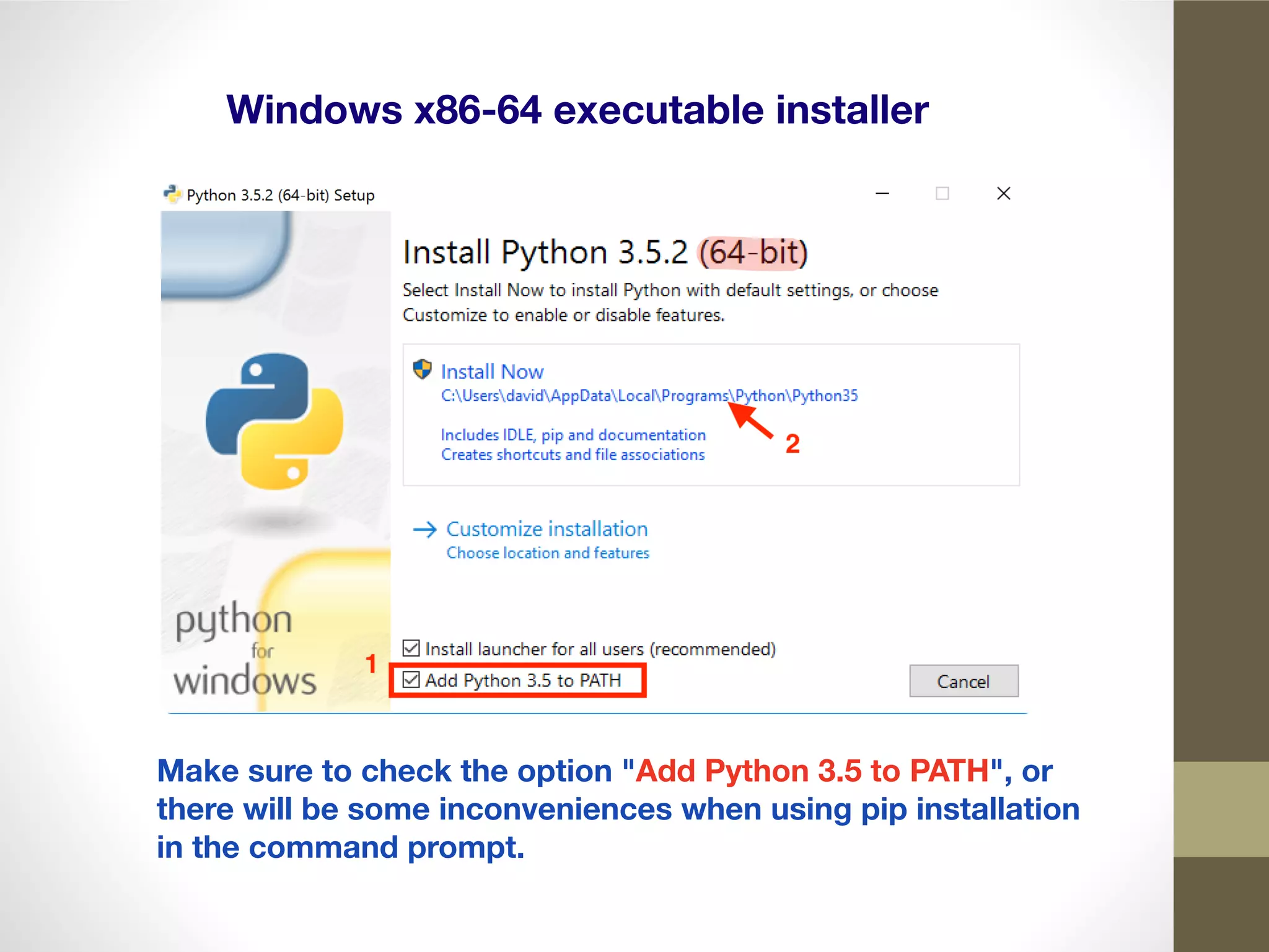This screenshot has height=952, width=1269.
Task: Click the highlighted (64-bit) heading text
Action: click(x=753, y=253)
